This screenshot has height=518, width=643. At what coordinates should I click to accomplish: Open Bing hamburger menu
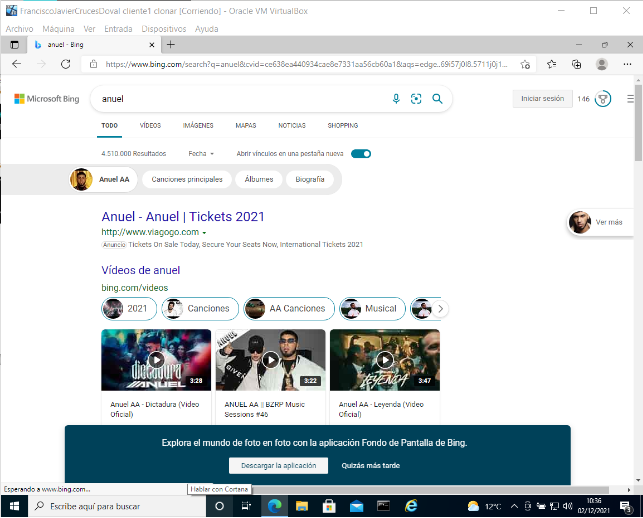(x=630, y=99)
